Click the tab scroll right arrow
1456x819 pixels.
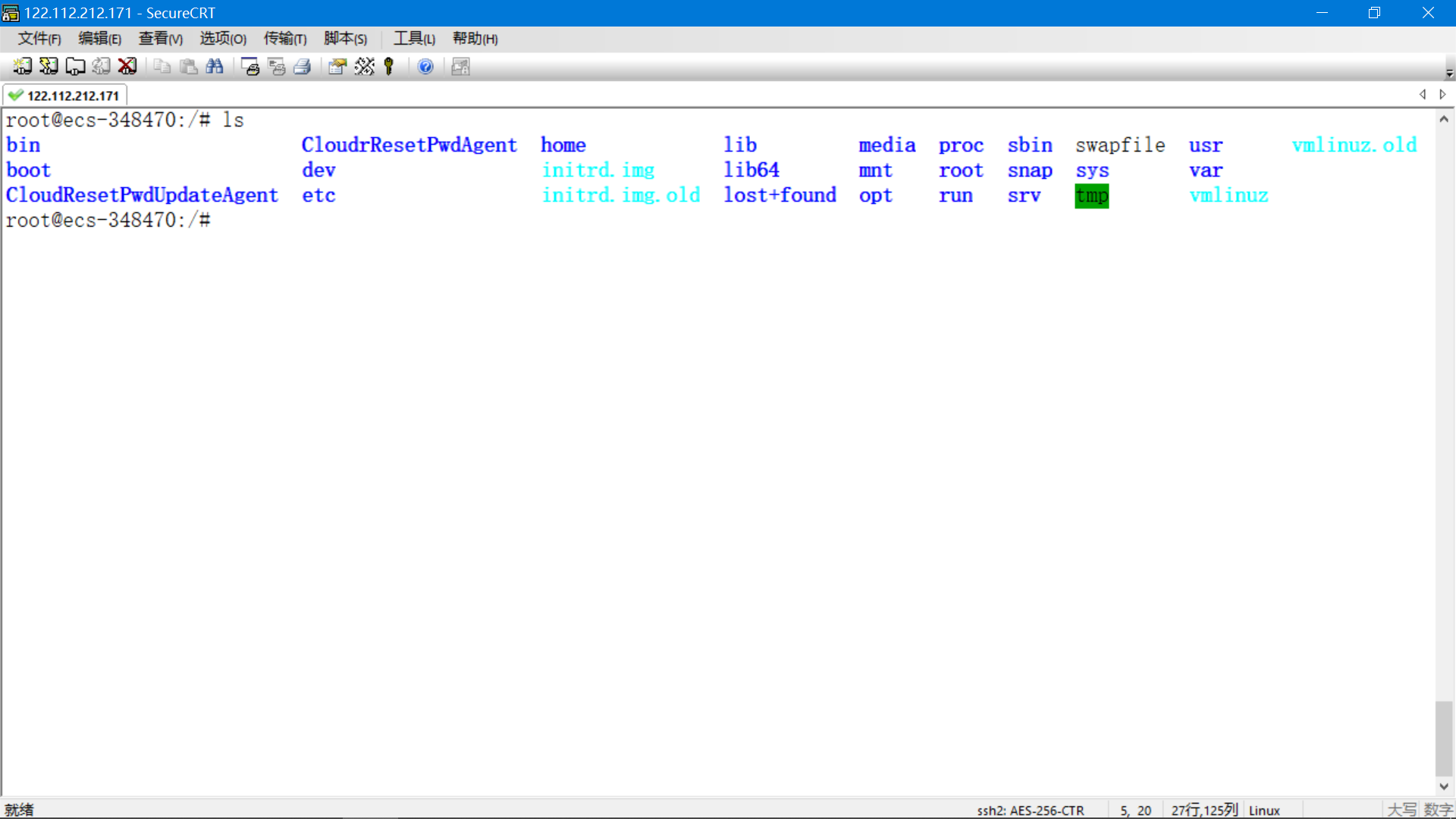[1442, 95]
